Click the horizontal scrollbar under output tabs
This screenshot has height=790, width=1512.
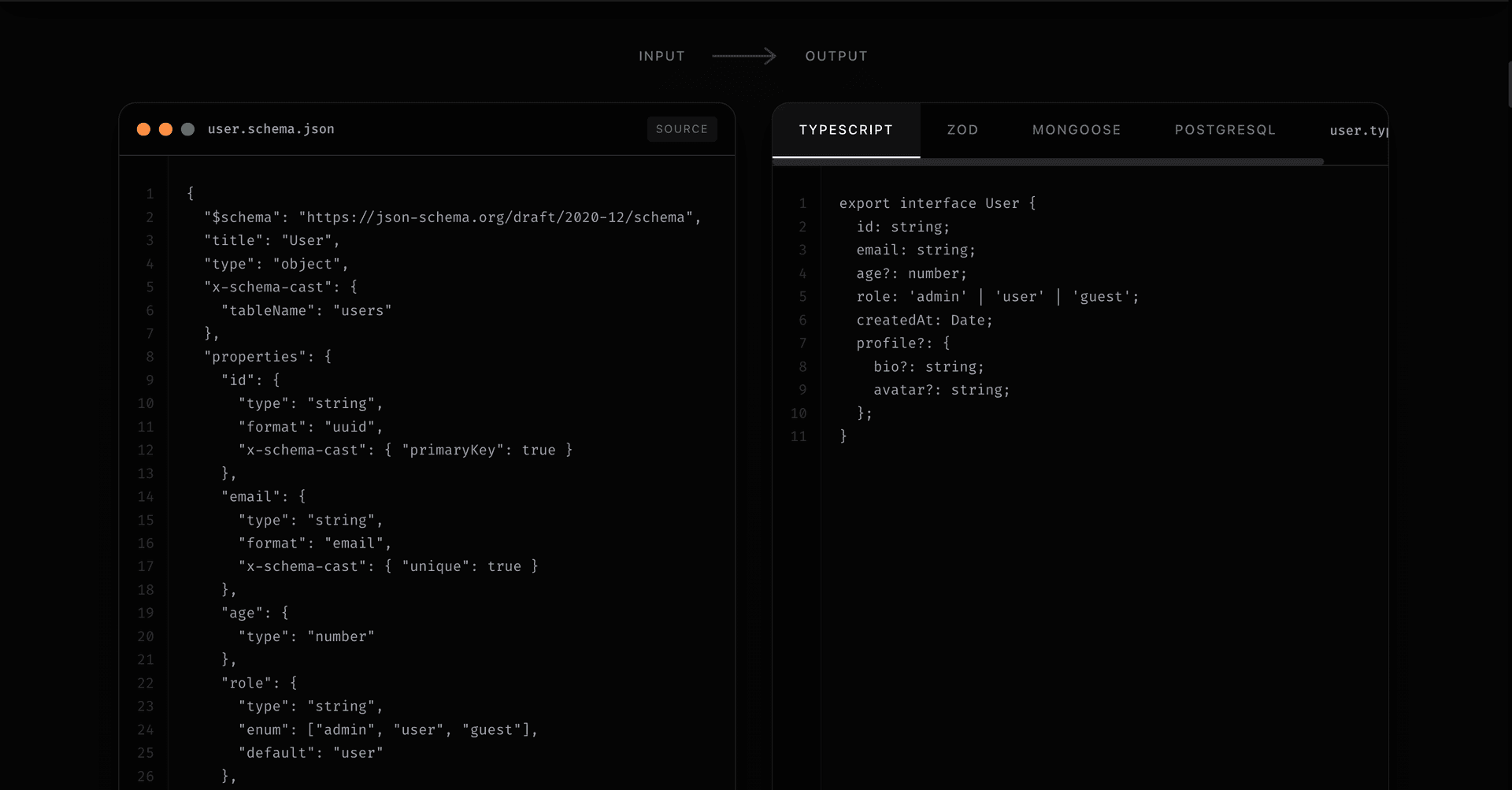(x=1048, y=161)
